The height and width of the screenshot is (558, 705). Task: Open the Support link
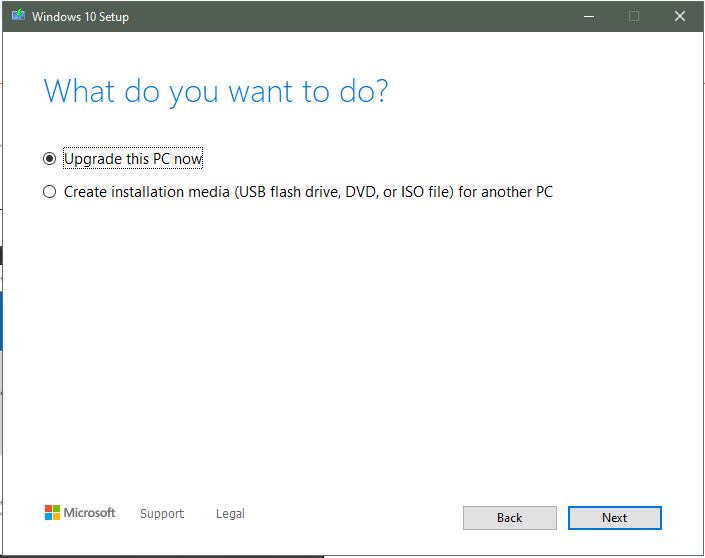[x=162, y=513]
